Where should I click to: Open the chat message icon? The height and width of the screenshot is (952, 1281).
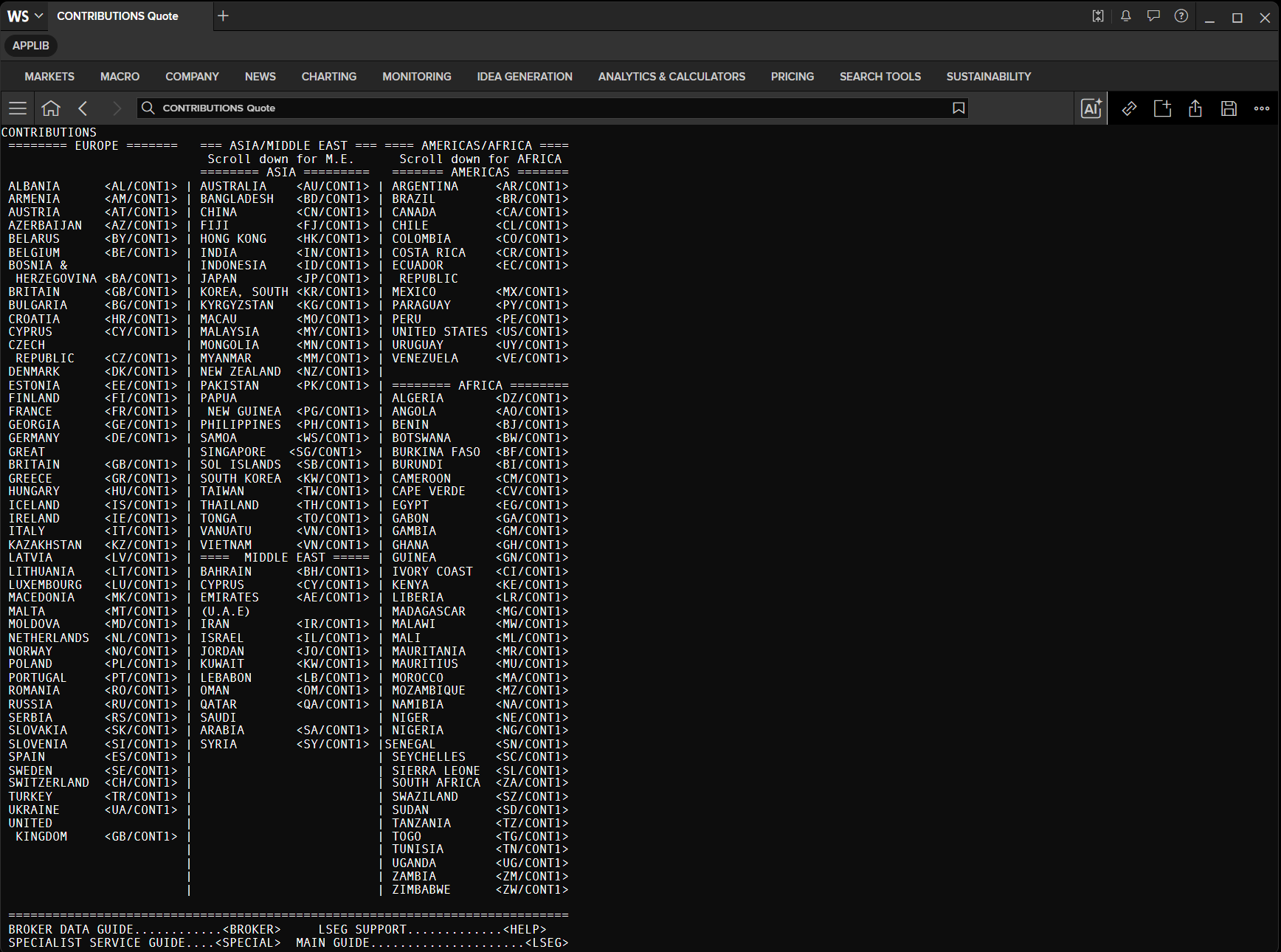coord(1153,16)
